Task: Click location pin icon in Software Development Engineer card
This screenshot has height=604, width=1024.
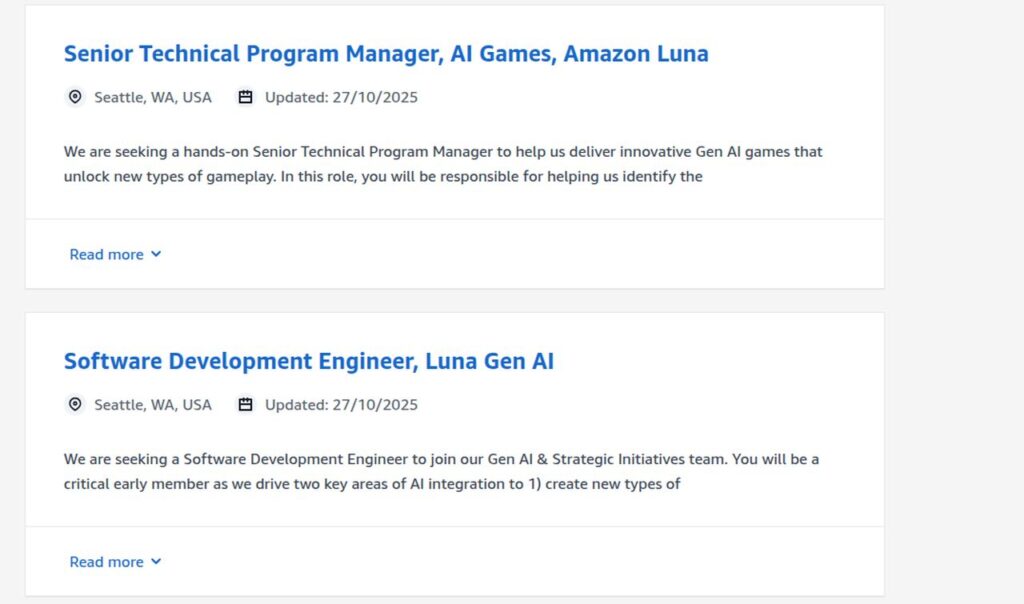Action: click(75, 404)
